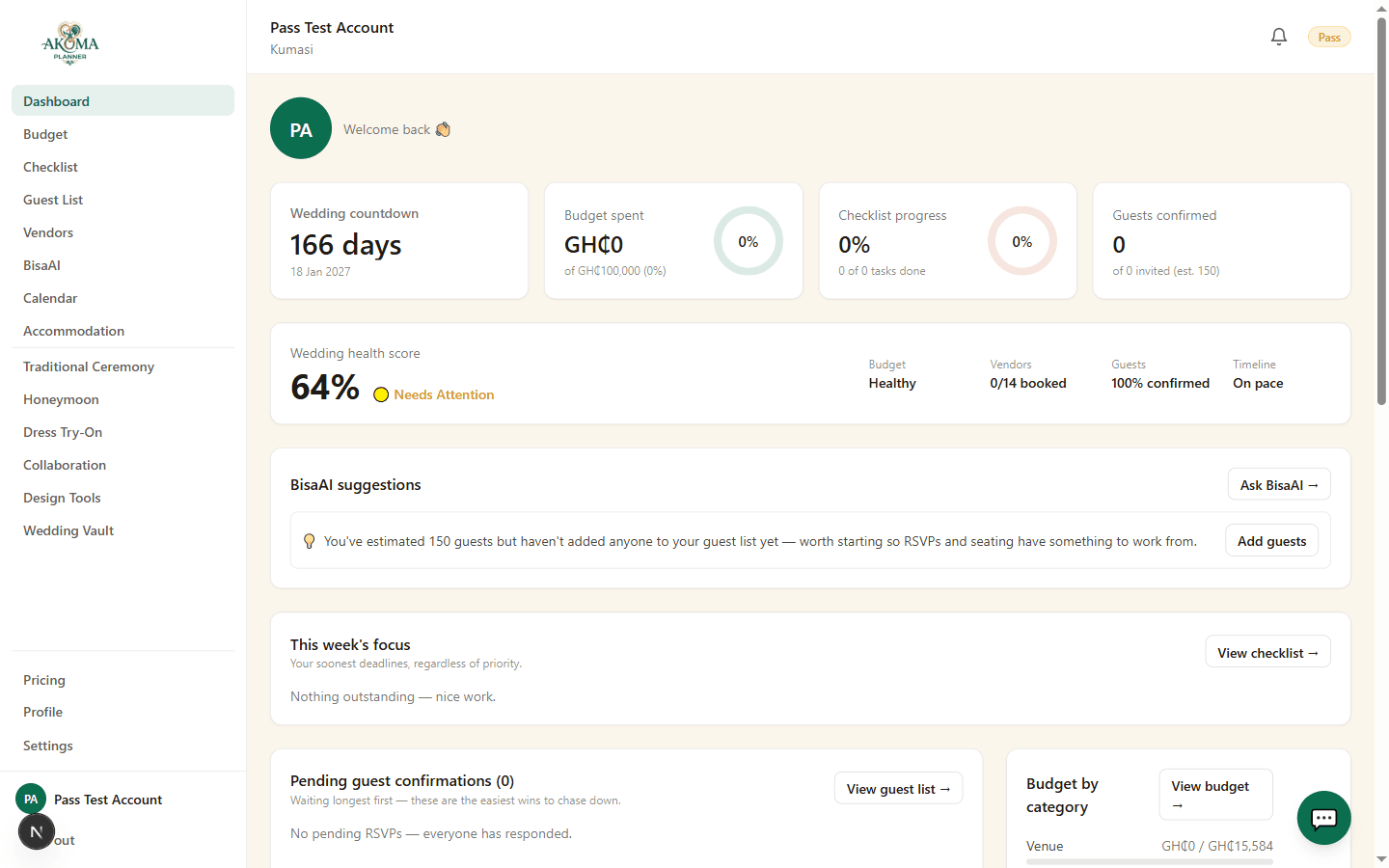Click the PA avatar beside Welcome back

click(301, 128)
